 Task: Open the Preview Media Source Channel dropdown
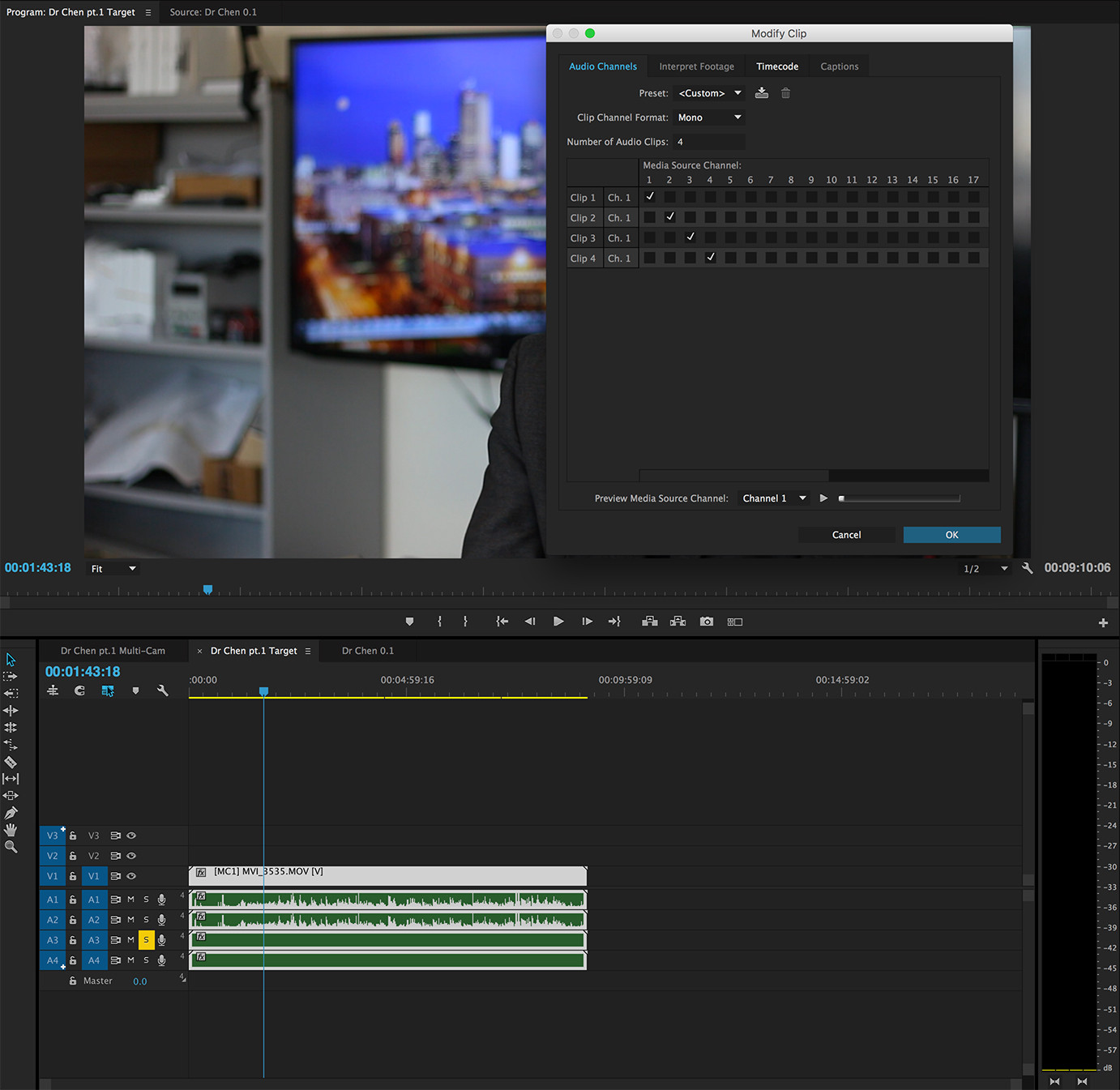pos(772,498)
